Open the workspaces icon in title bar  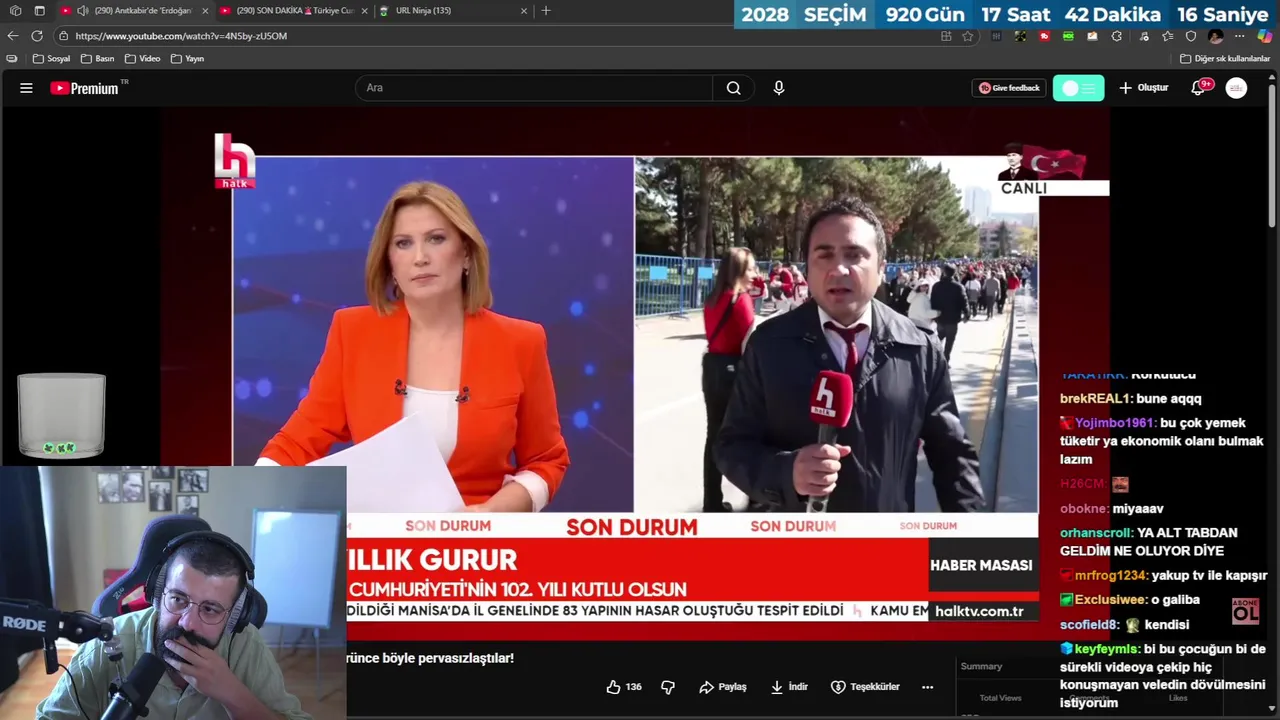pyautogui.click(x=15, y=11)
